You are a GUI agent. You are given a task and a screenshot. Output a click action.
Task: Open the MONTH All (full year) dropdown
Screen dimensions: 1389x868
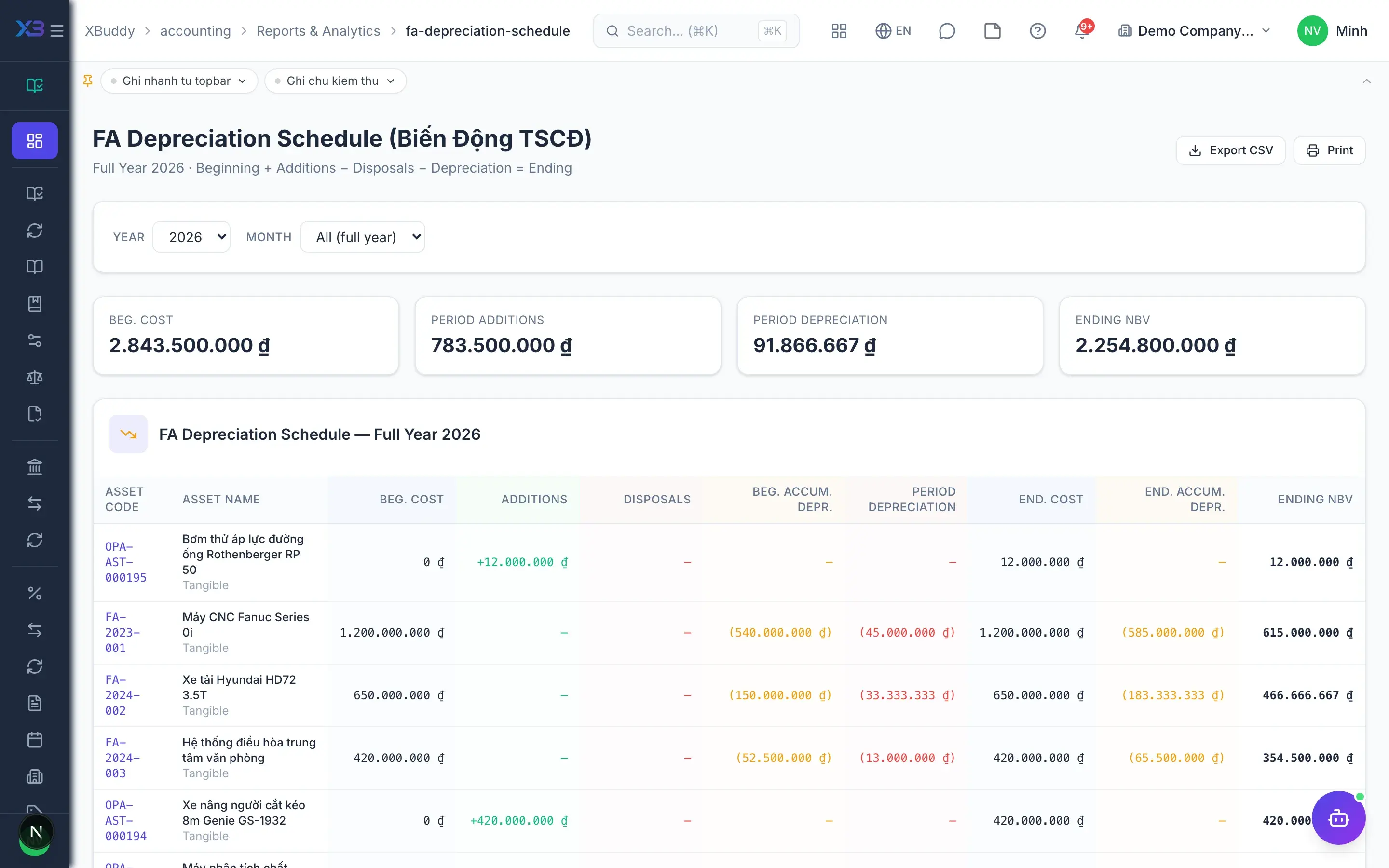(x=363, y=236)
